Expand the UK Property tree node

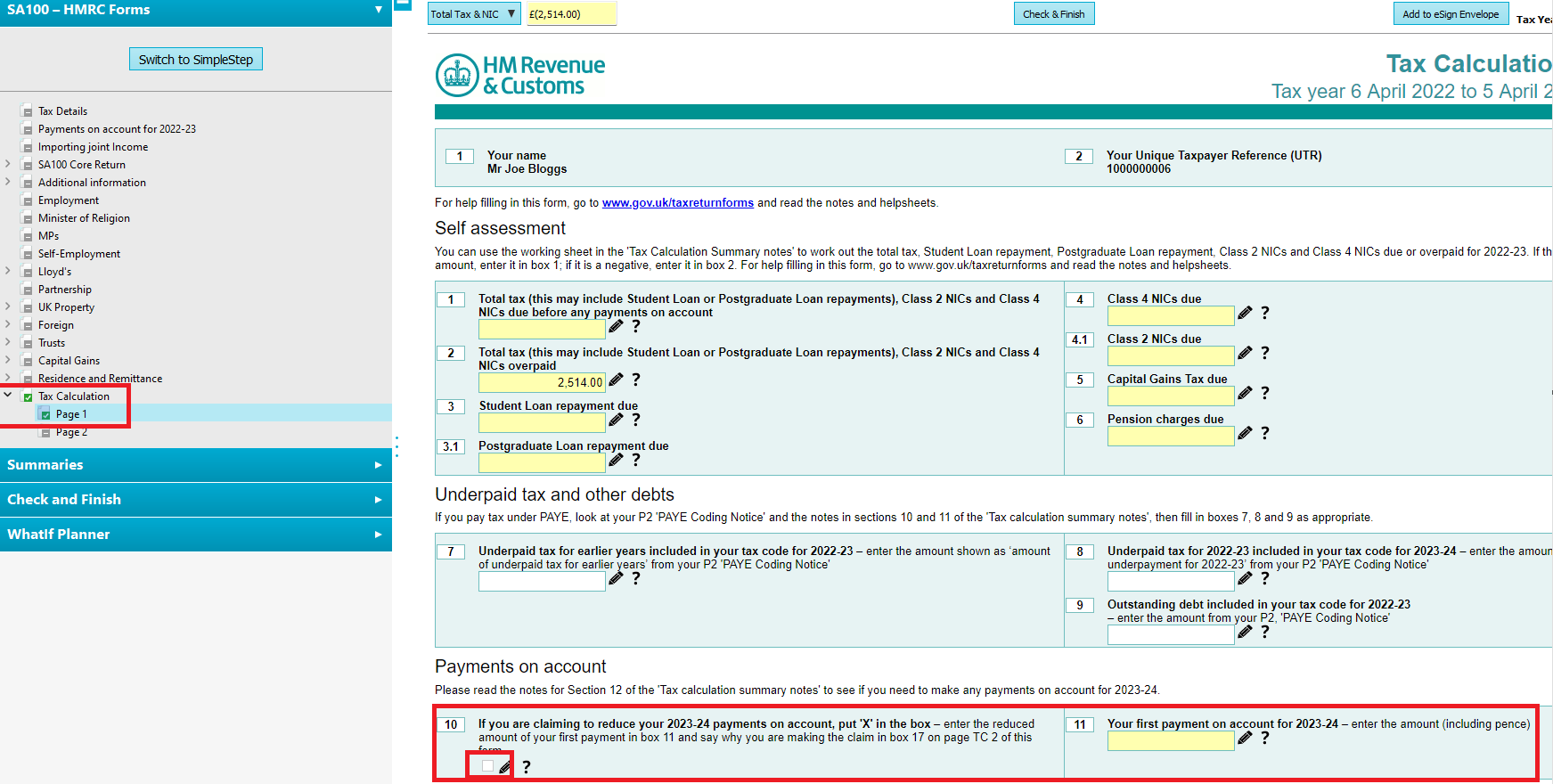[8, 306]
